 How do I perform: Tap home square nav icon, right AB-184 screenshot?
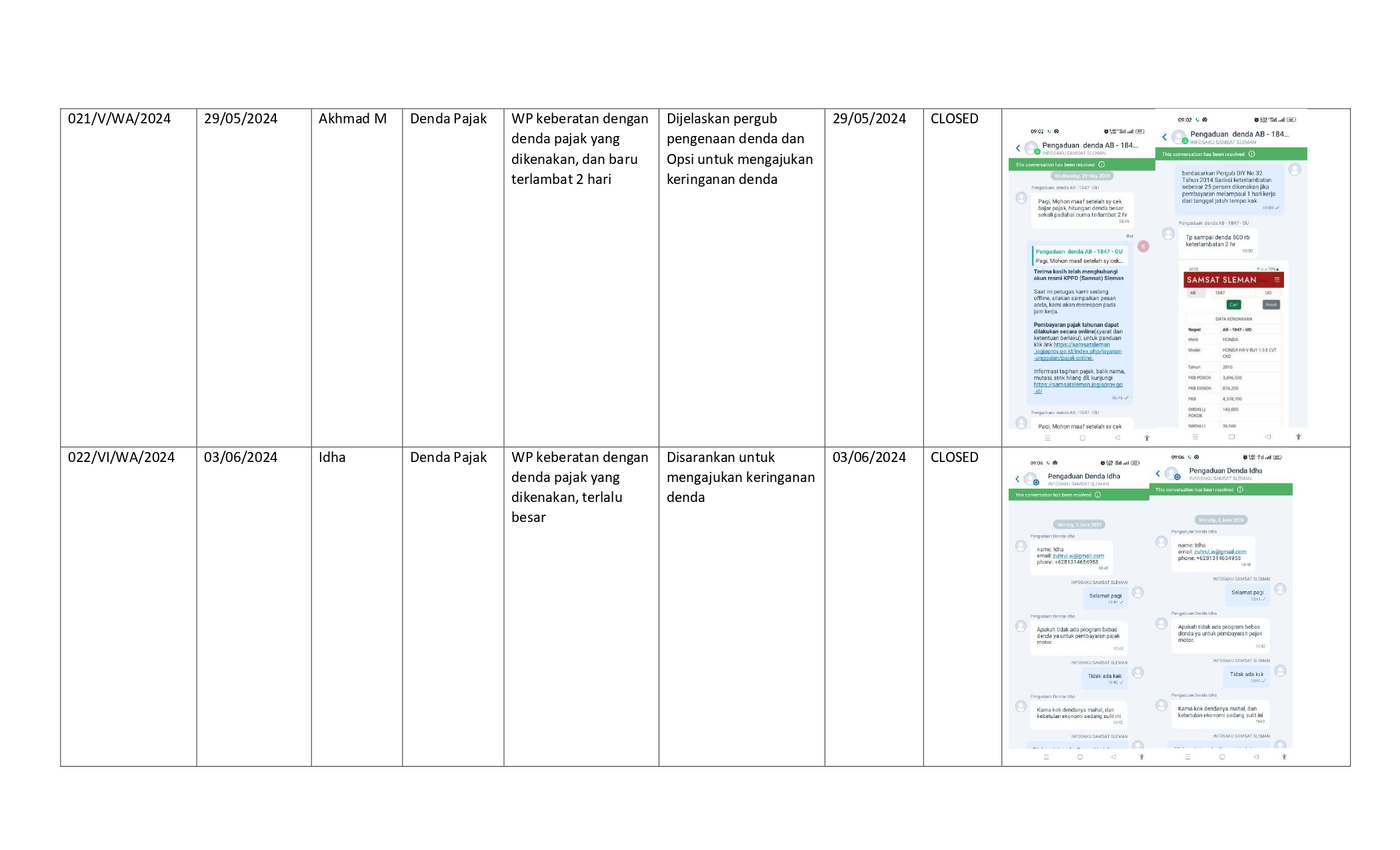(1231, 437)
